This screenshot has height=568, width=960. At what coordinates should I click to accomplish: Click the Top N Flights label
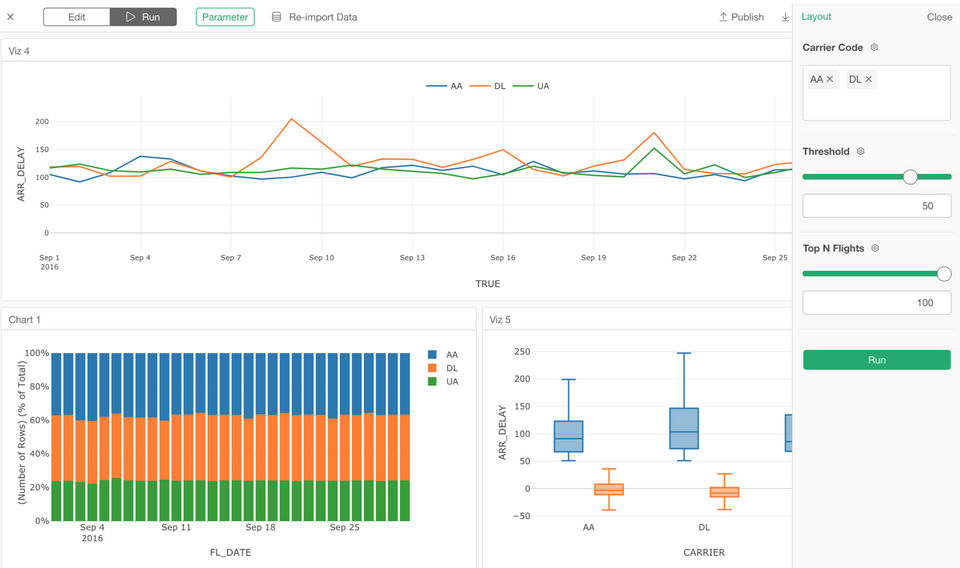[x=833, y=248]
